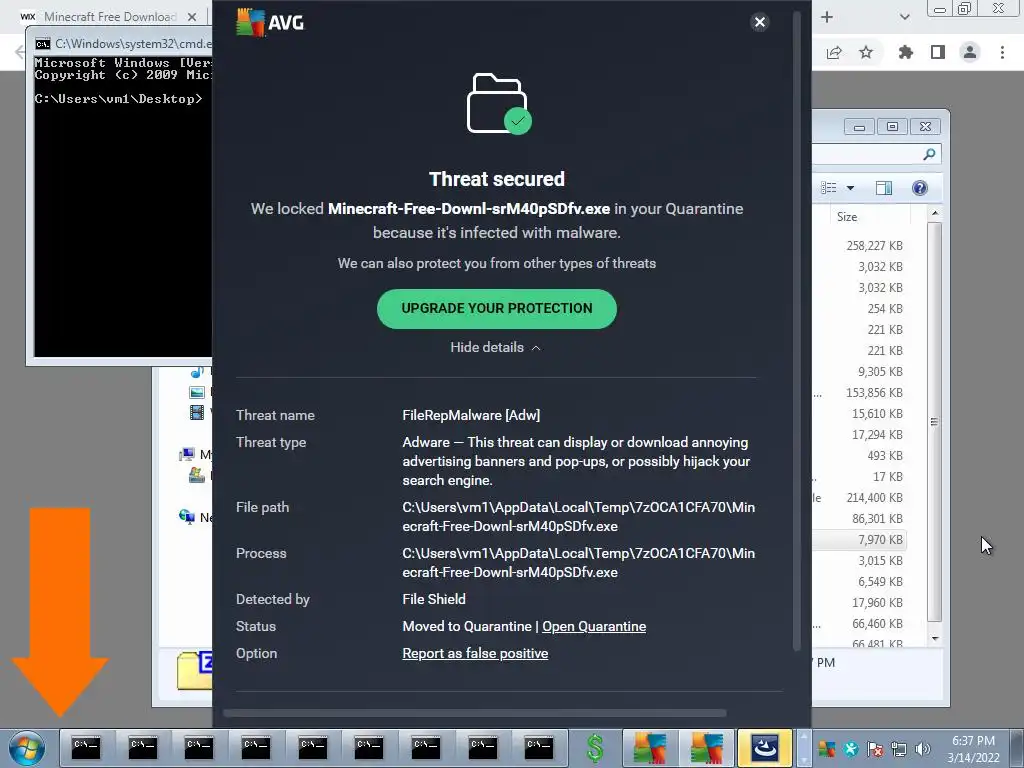Click the File path label
1024x768 pixels.
(262, 507)
